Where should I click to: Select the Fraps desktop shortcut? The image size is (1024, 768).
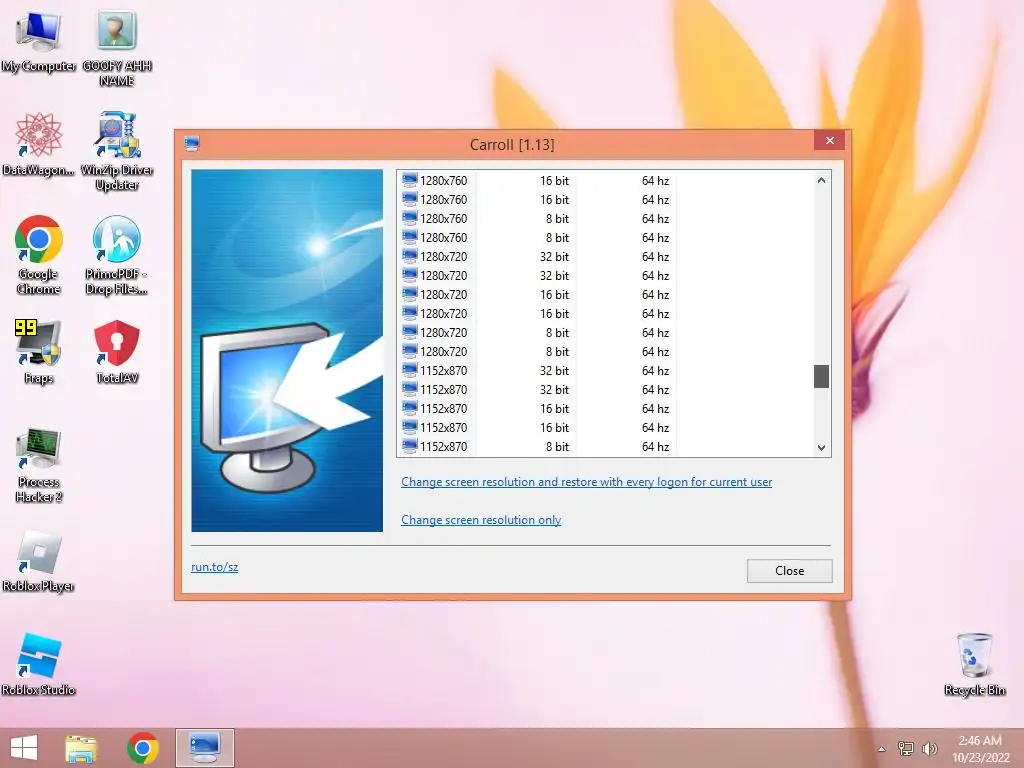pos(39,351)
